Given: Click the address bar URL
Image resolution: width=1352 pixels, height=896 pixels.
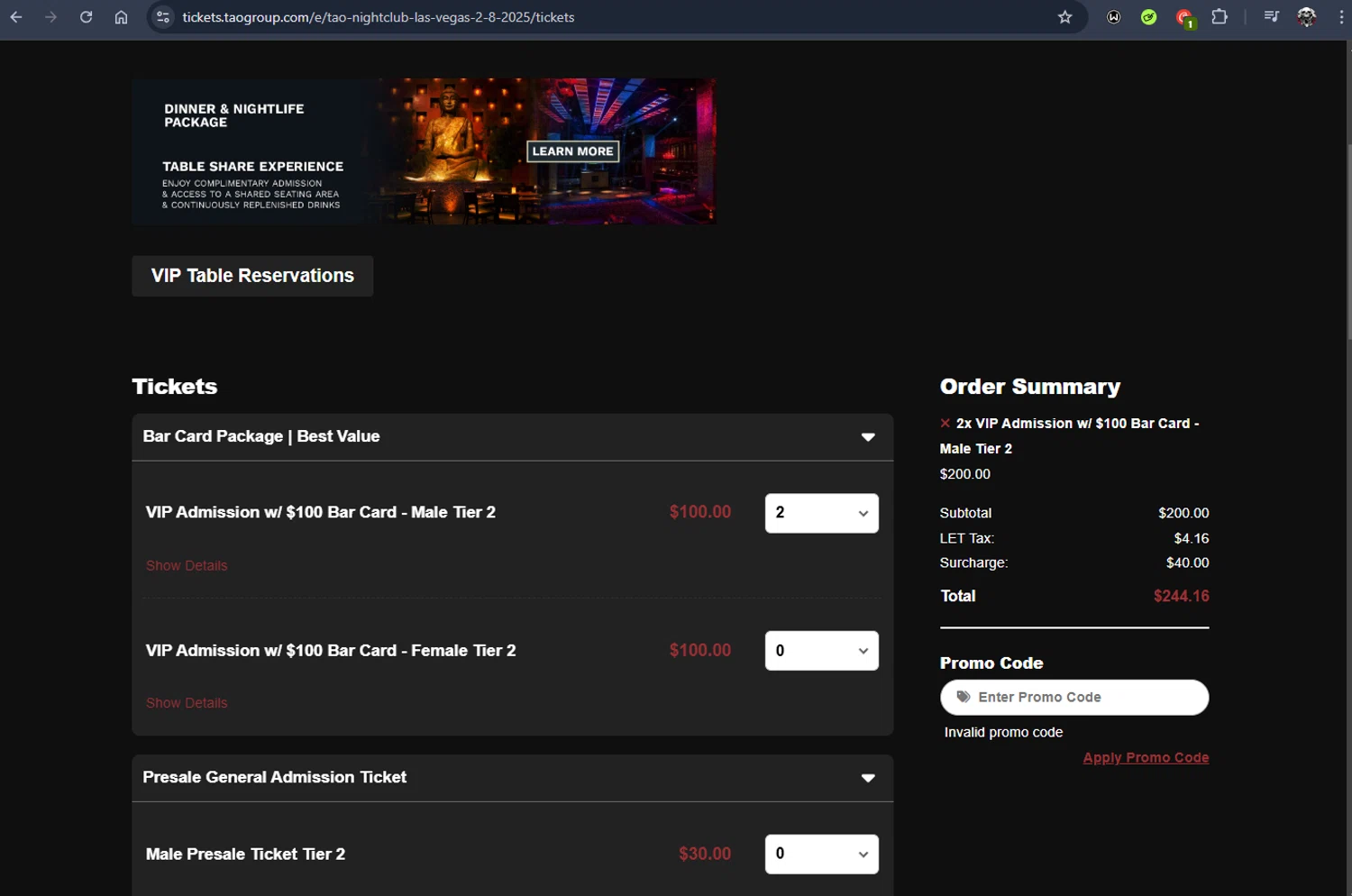Looking at the screenshot, I should [x=378, y=17].
